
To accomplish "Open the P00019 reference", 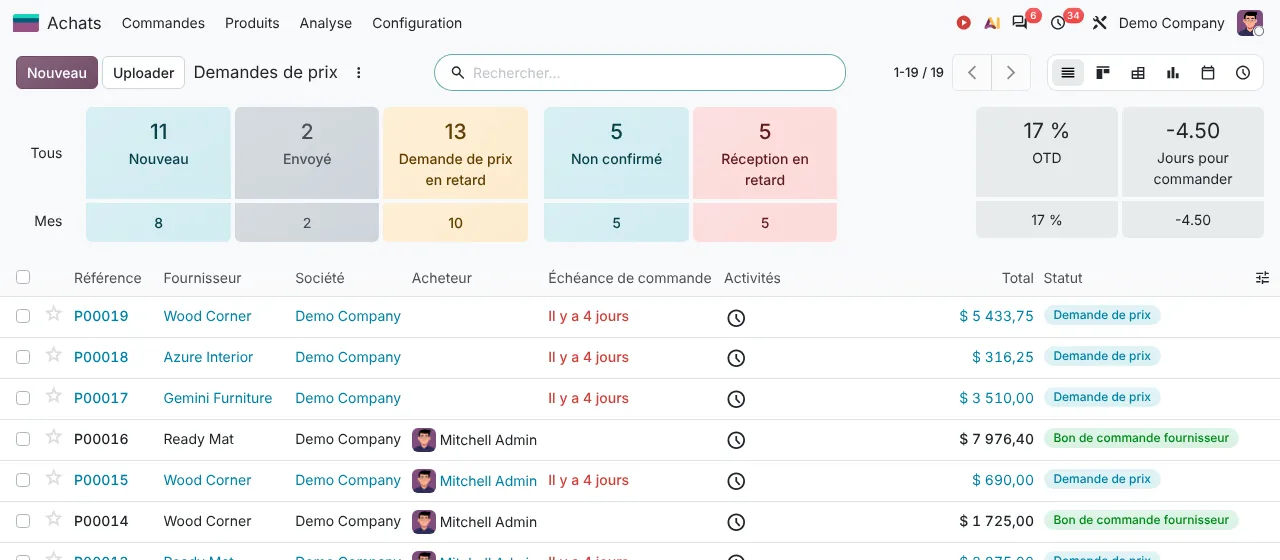I will click(x=101, y=316).
